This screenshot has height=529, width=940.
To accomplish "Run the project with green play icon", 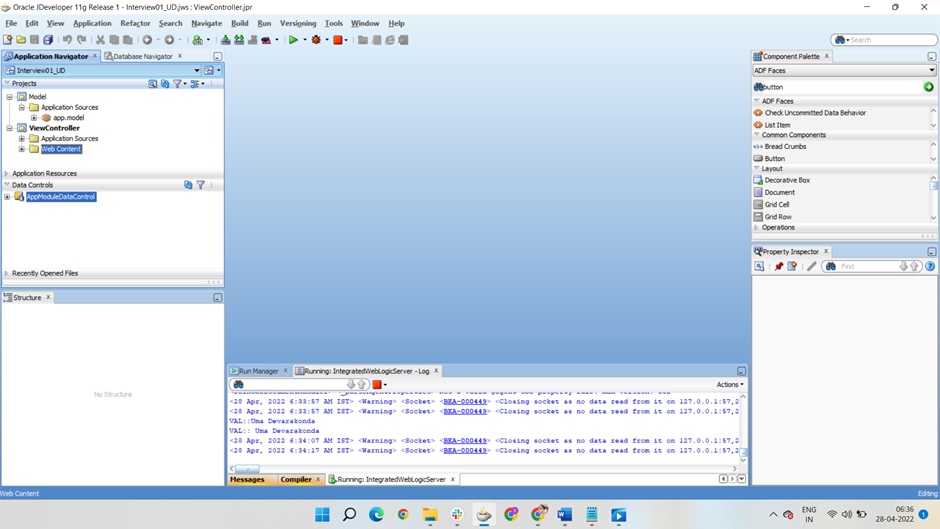I will tap(293, 40).
